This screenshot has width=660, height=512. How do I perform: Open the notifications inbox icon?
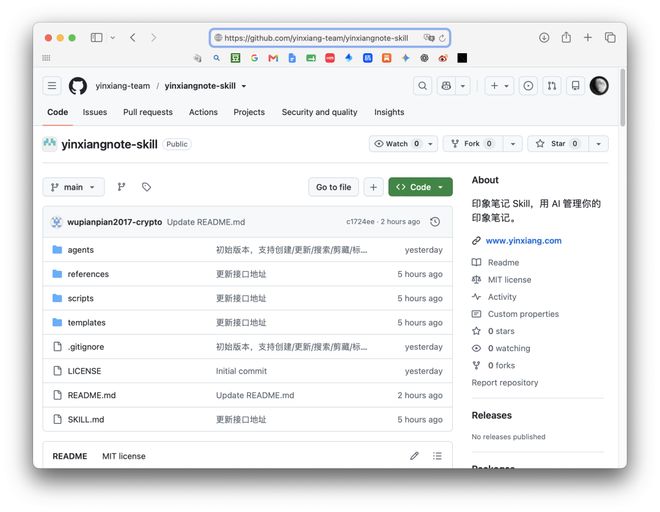point(575,86)
